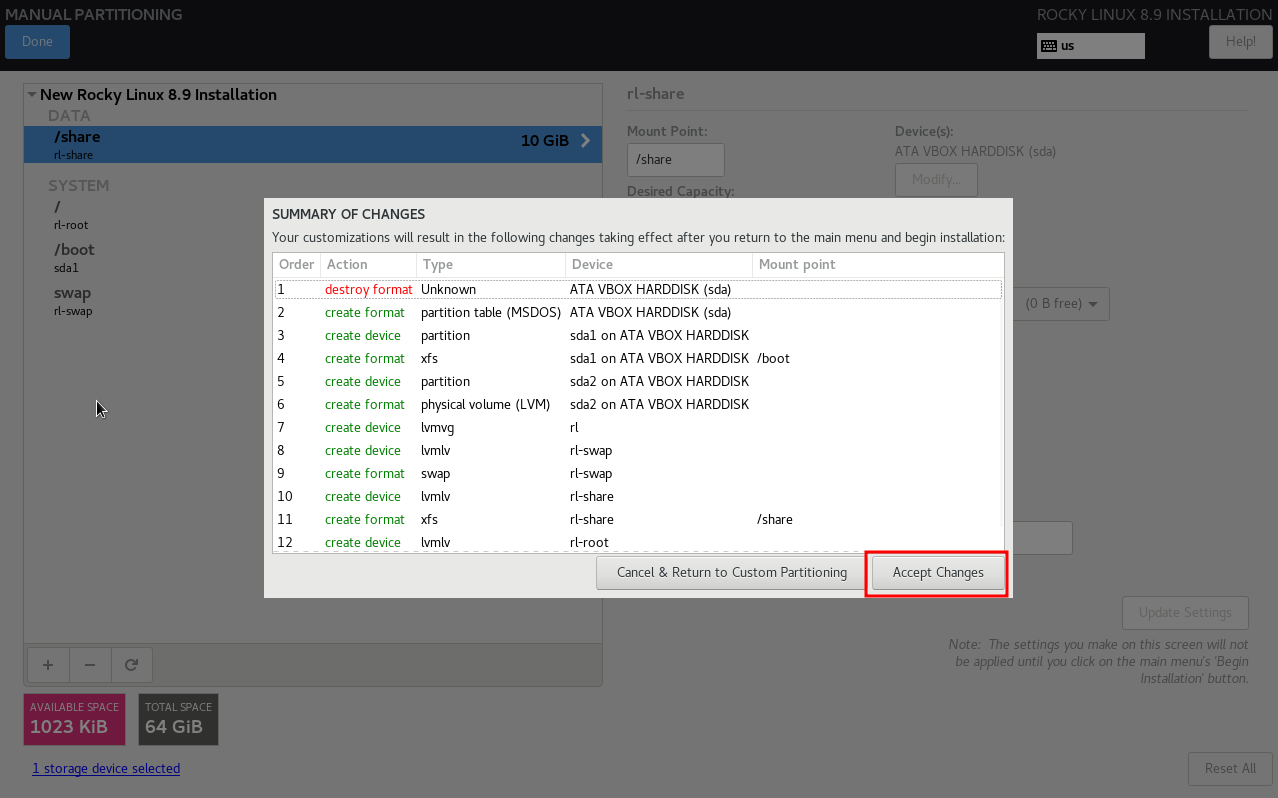Click Reset All button
The height and width of the screenshot is (798, 1278).
coord(1230,769)
